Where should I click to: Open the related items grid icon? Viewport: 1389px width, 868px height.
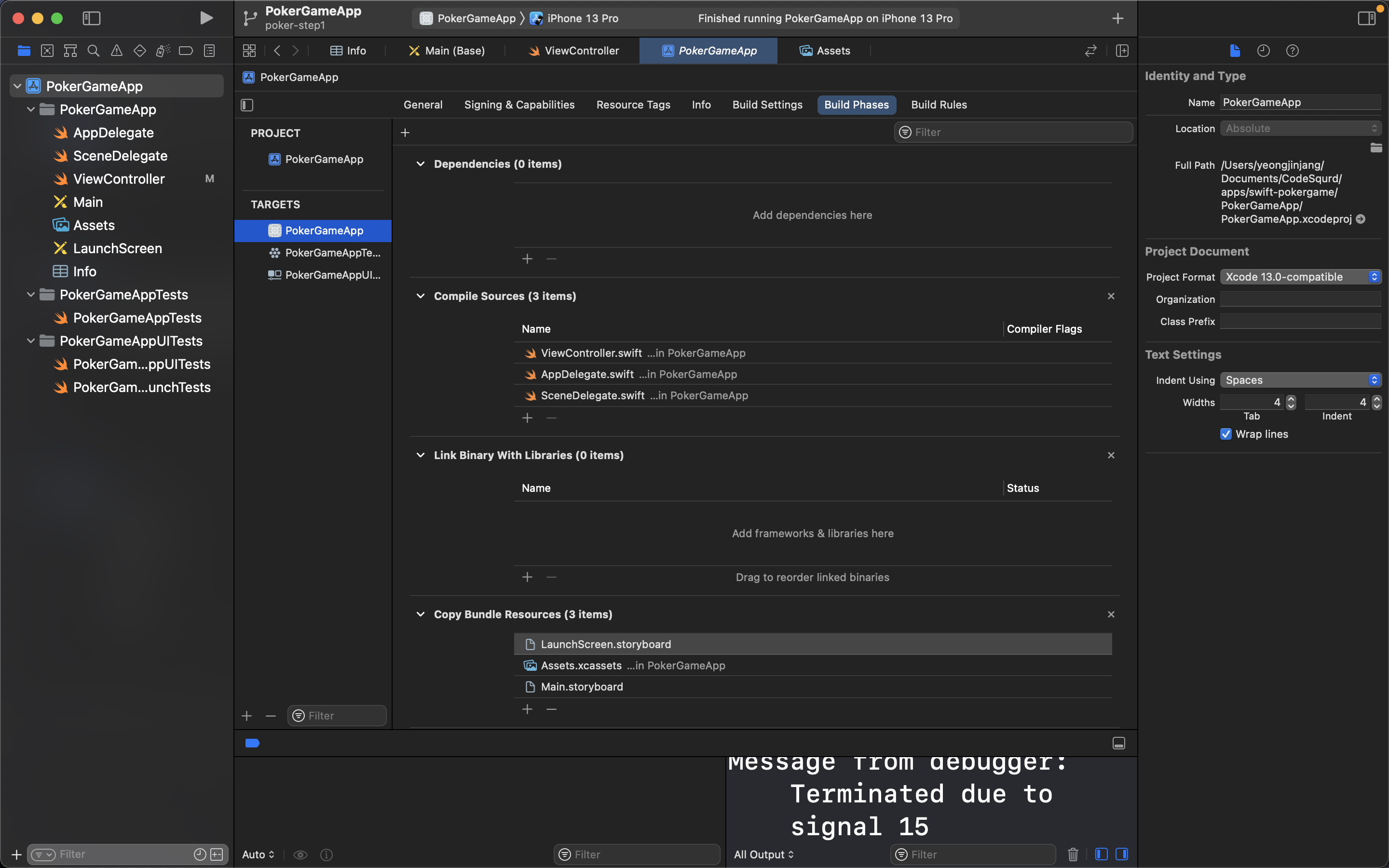[249, 51]
